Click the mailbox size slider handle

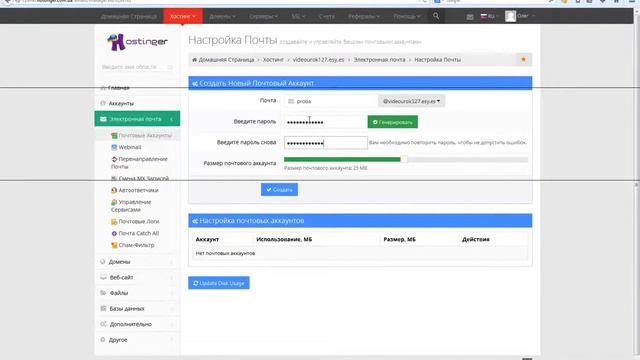coord(404,160)
